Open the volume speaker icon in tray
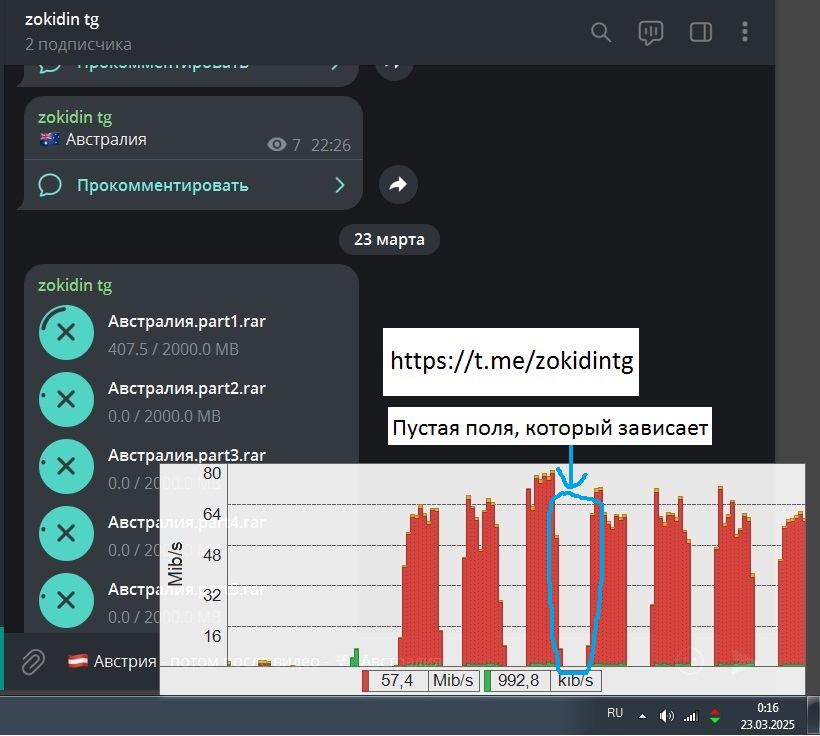Viewport: 820px width, 736px height. (x=667, y=716)
